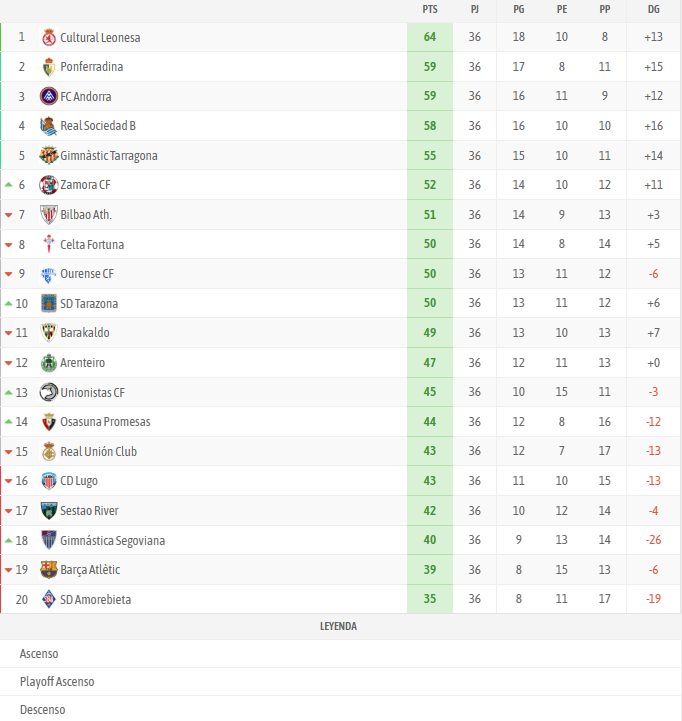Image resolution: width=682 pixels, height=721 pixels.
Task: Click the Bilbao Ath. striped shield
Action: pyautogui.click(x=49, y=215)
